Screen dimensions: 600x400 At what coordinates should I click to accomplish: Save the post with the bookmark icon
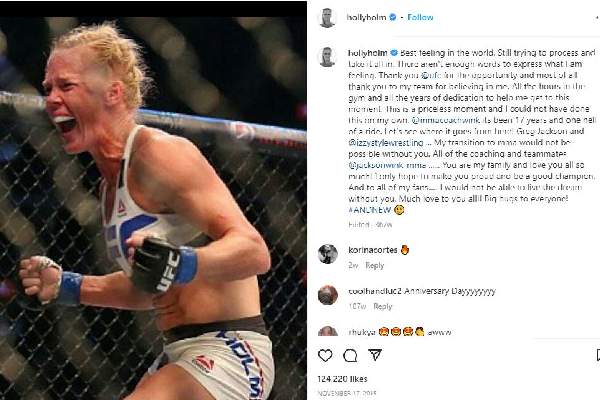point(598,355)
